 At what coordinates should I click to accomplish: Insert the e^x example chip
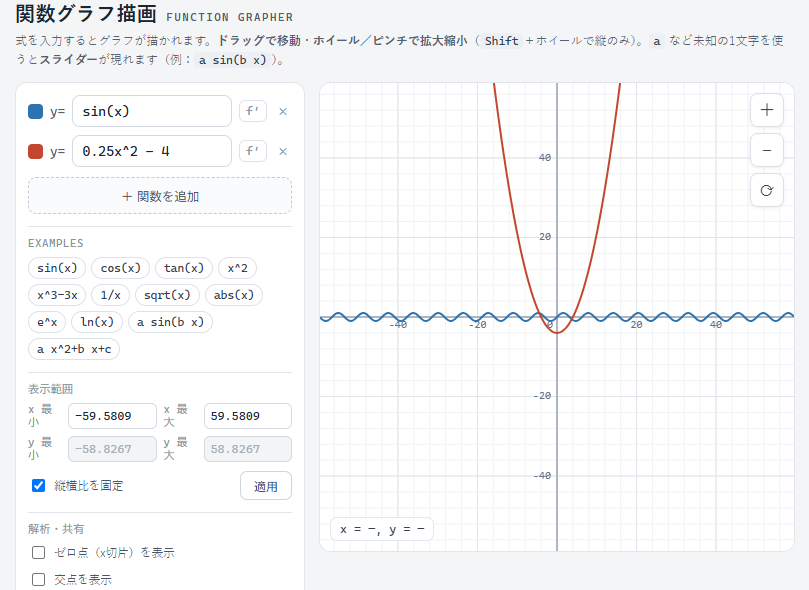pos(47,322)
